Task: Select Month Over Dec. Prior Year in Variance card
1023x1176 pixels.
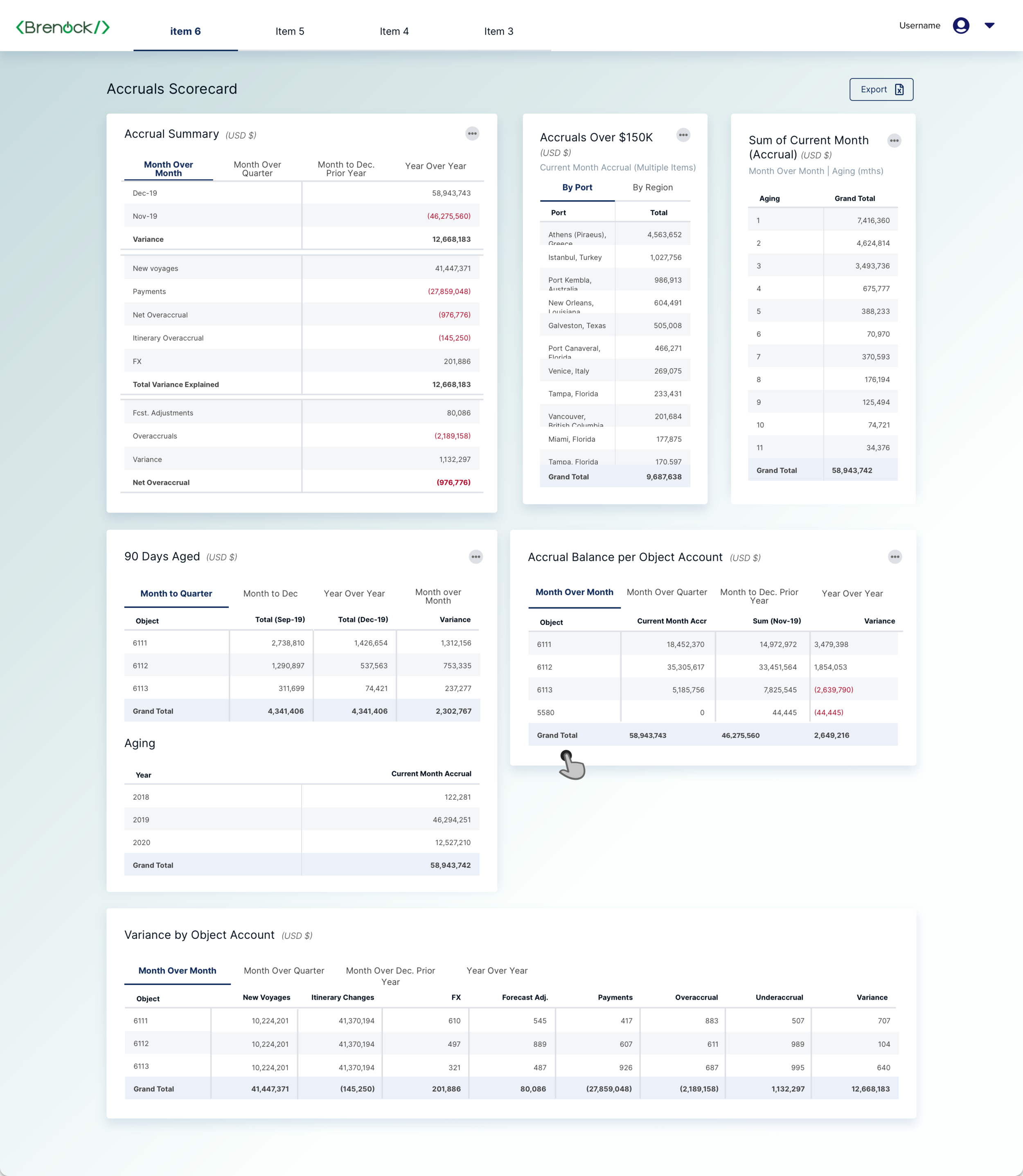Action: [x=390, y=976]
